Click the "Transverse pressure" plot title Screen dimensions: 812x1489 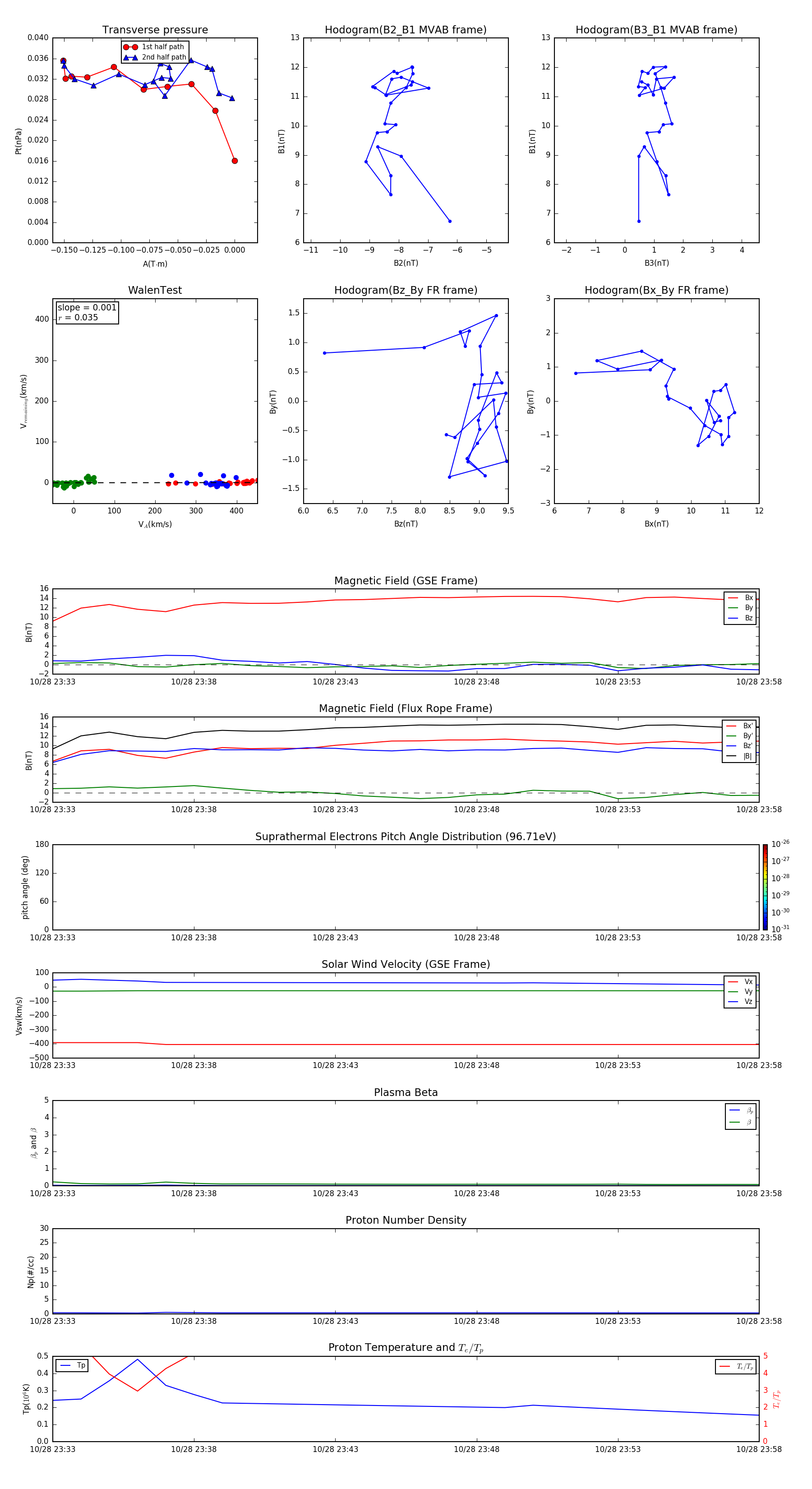tap(155, 29)
